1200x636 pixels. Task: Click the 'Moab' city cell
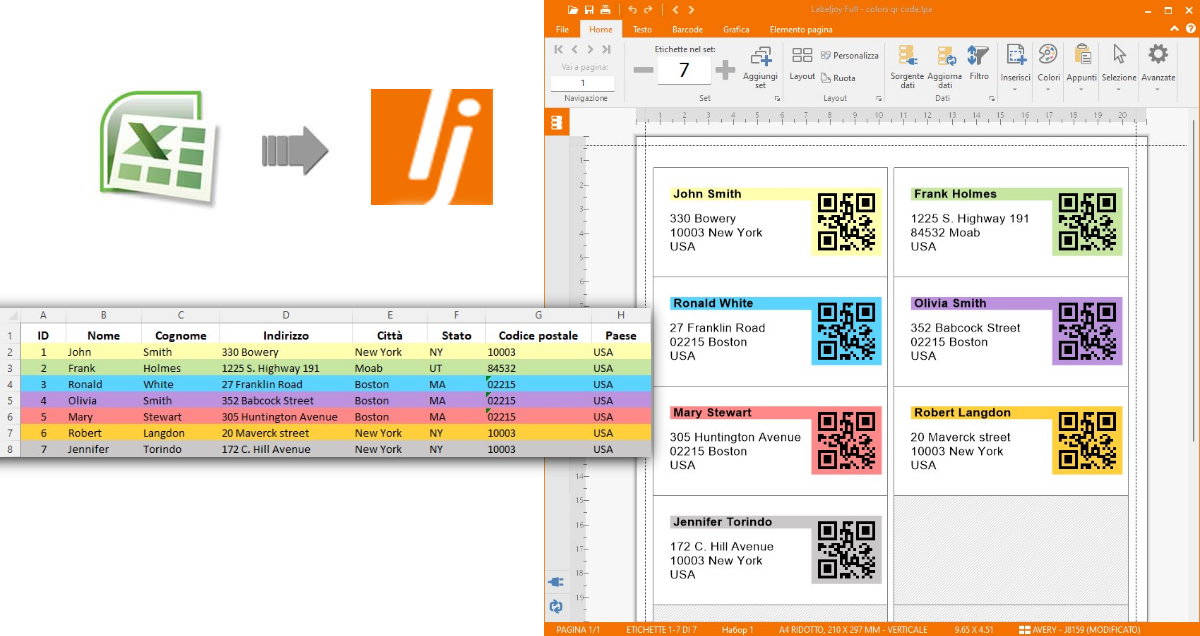389,368
